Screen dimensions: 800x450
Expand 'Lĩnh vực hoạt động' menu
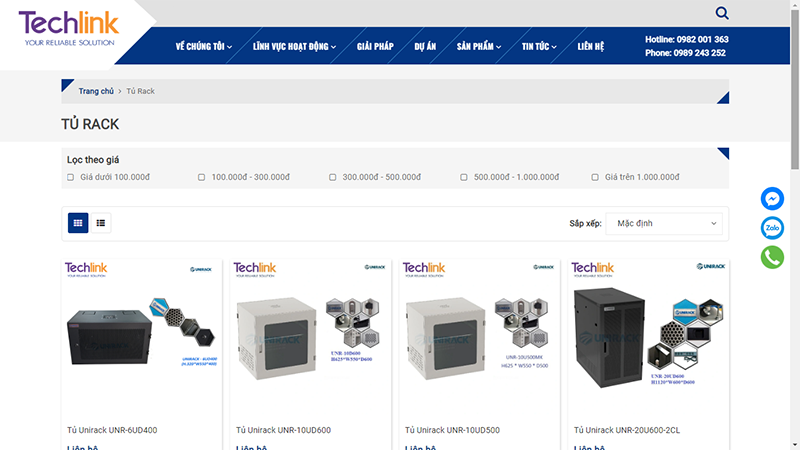tap(294, 46)
